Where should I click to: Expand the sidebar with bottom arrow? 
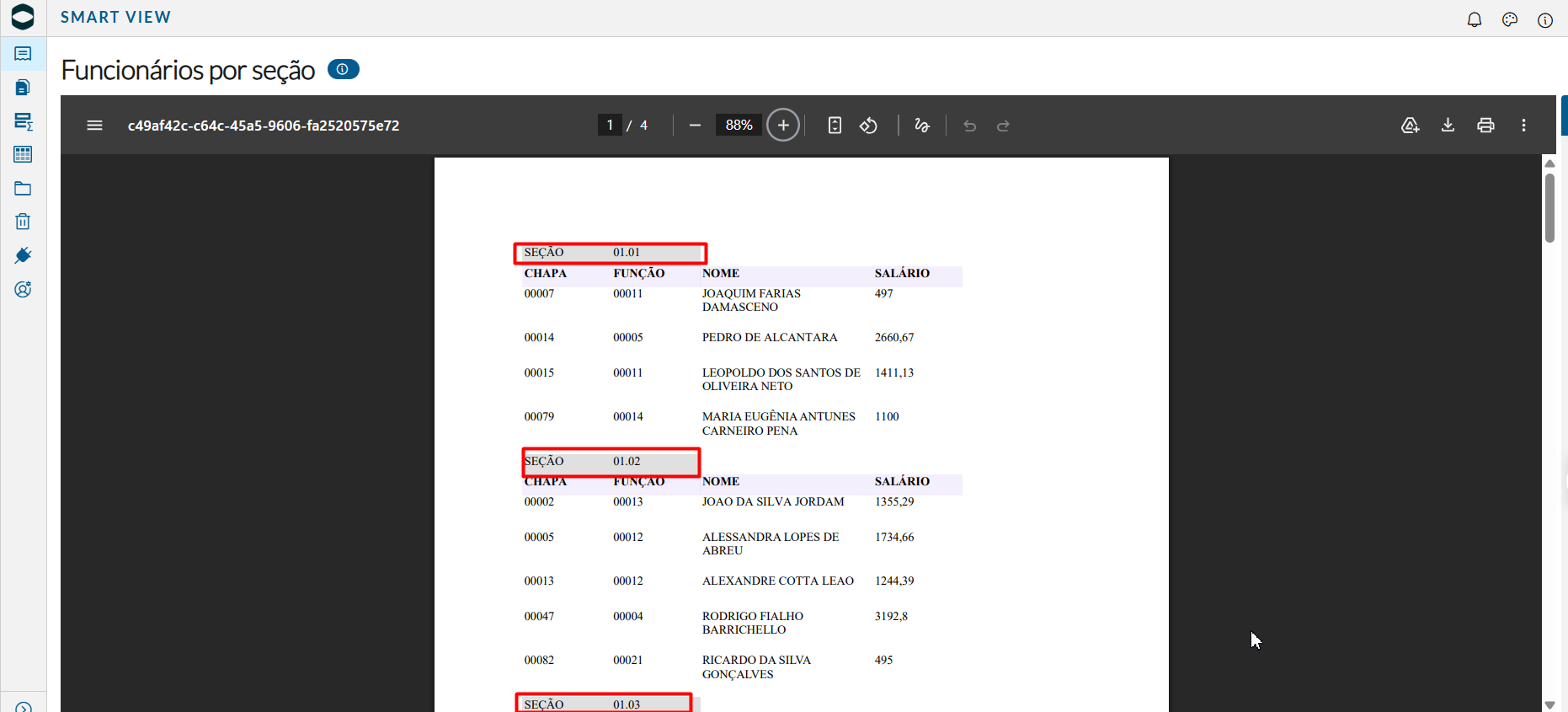click(23, 707)
